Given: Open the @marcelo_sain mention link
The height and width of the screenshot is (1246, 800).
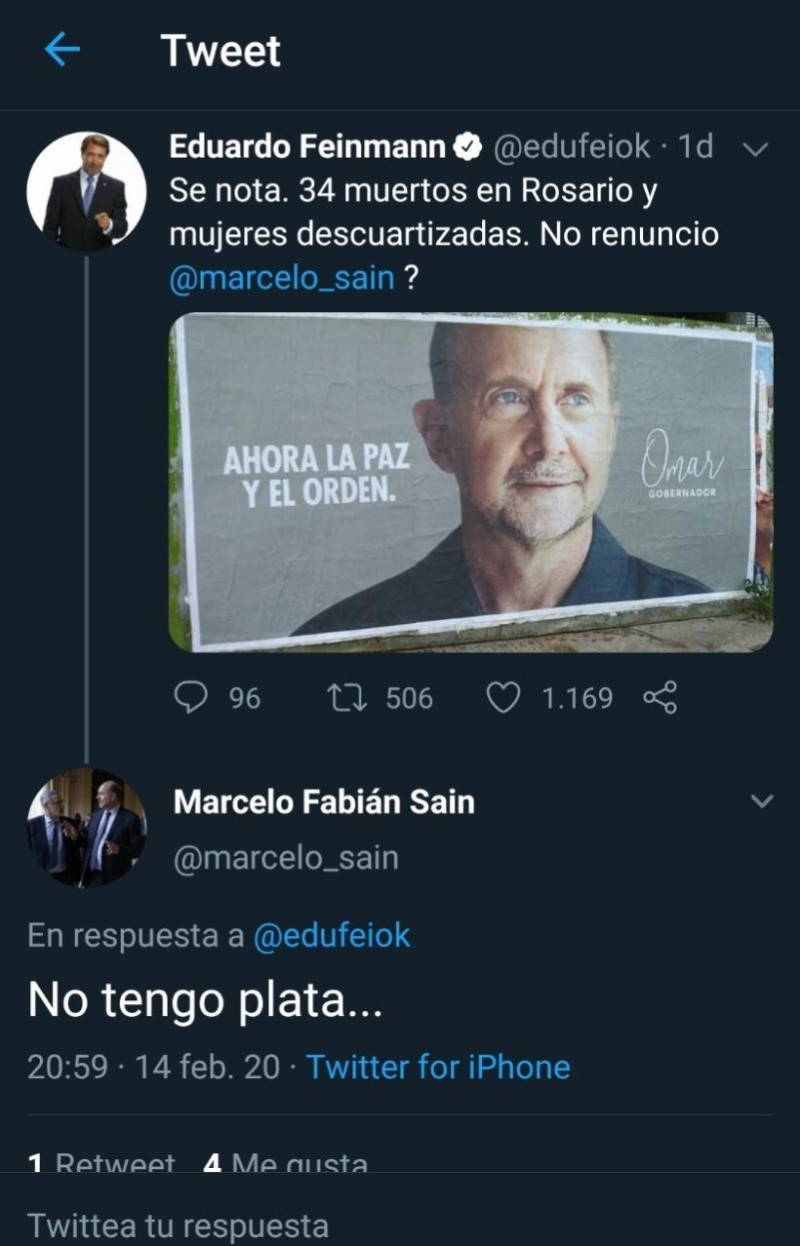Looking at the screenshot, I should tap(282, 277).
